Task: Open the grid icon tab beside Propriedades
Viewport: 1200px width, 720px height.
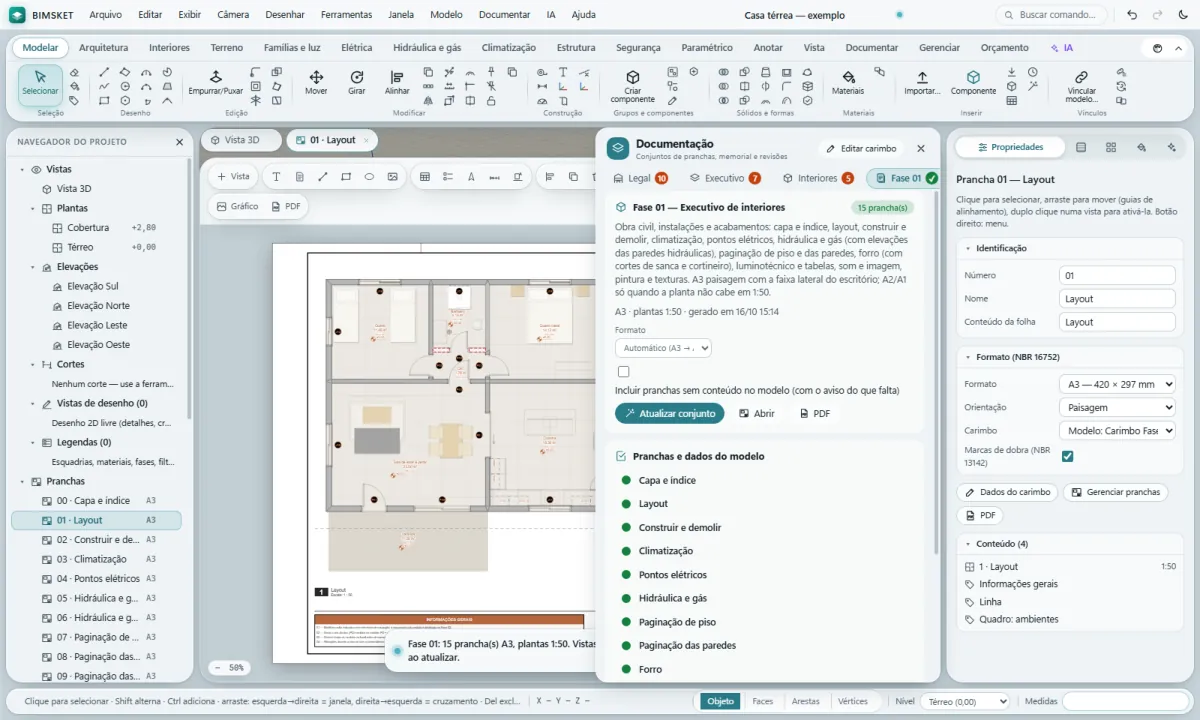Action: coord(1111,147)
